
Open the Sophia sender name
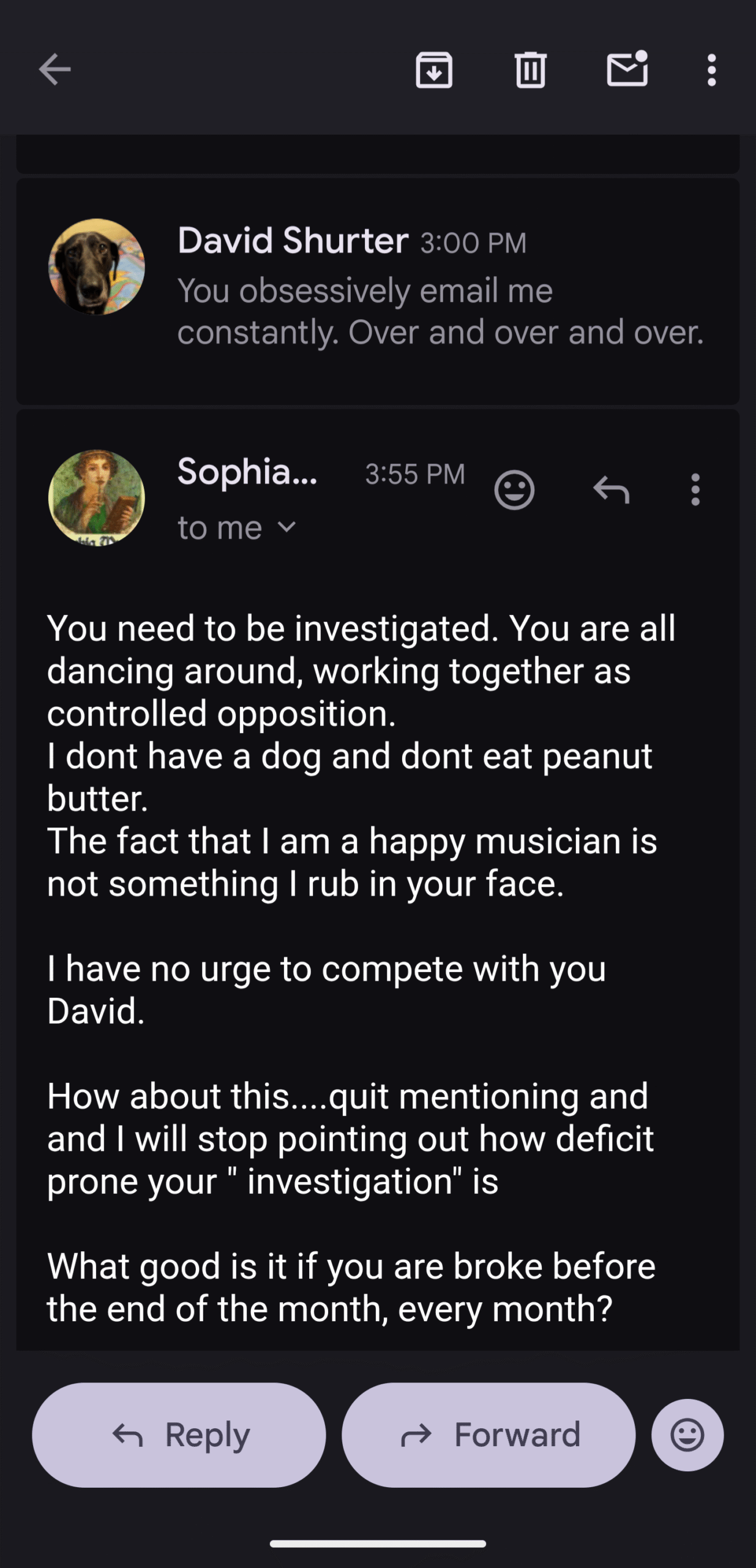247,472
